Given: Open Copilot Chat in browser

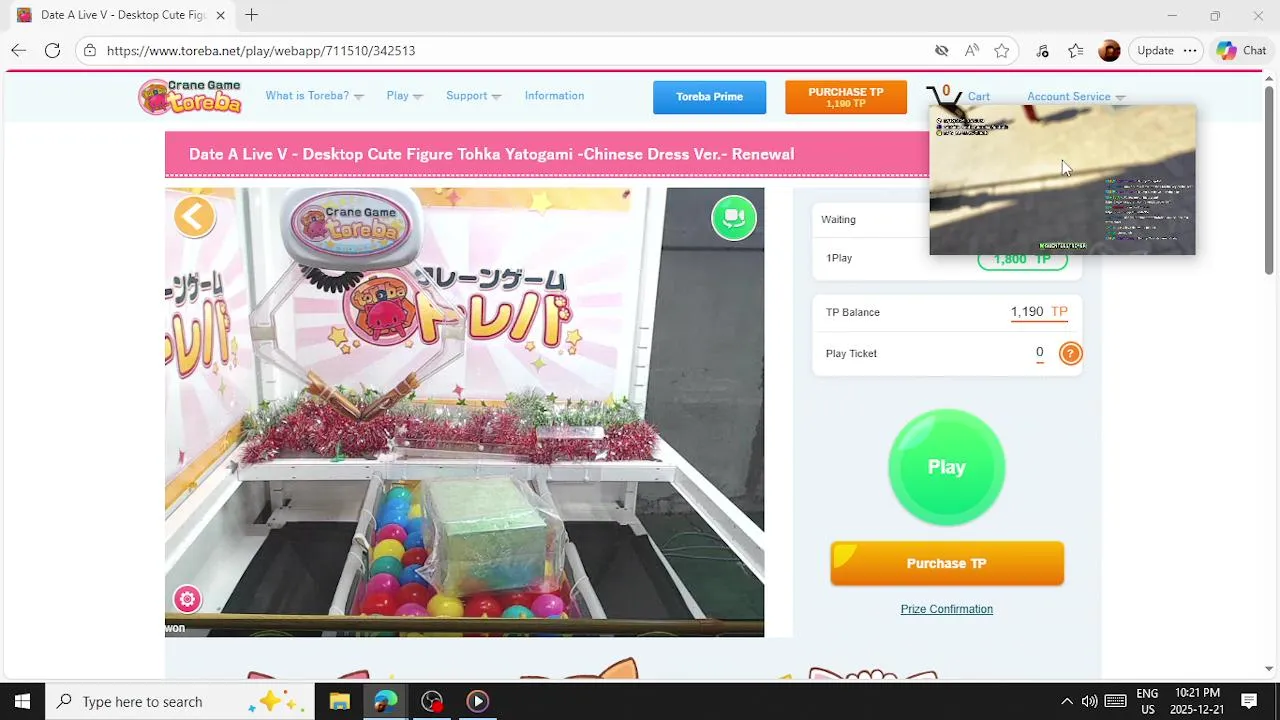Looking at the screenshot, I should [1241, 50].
